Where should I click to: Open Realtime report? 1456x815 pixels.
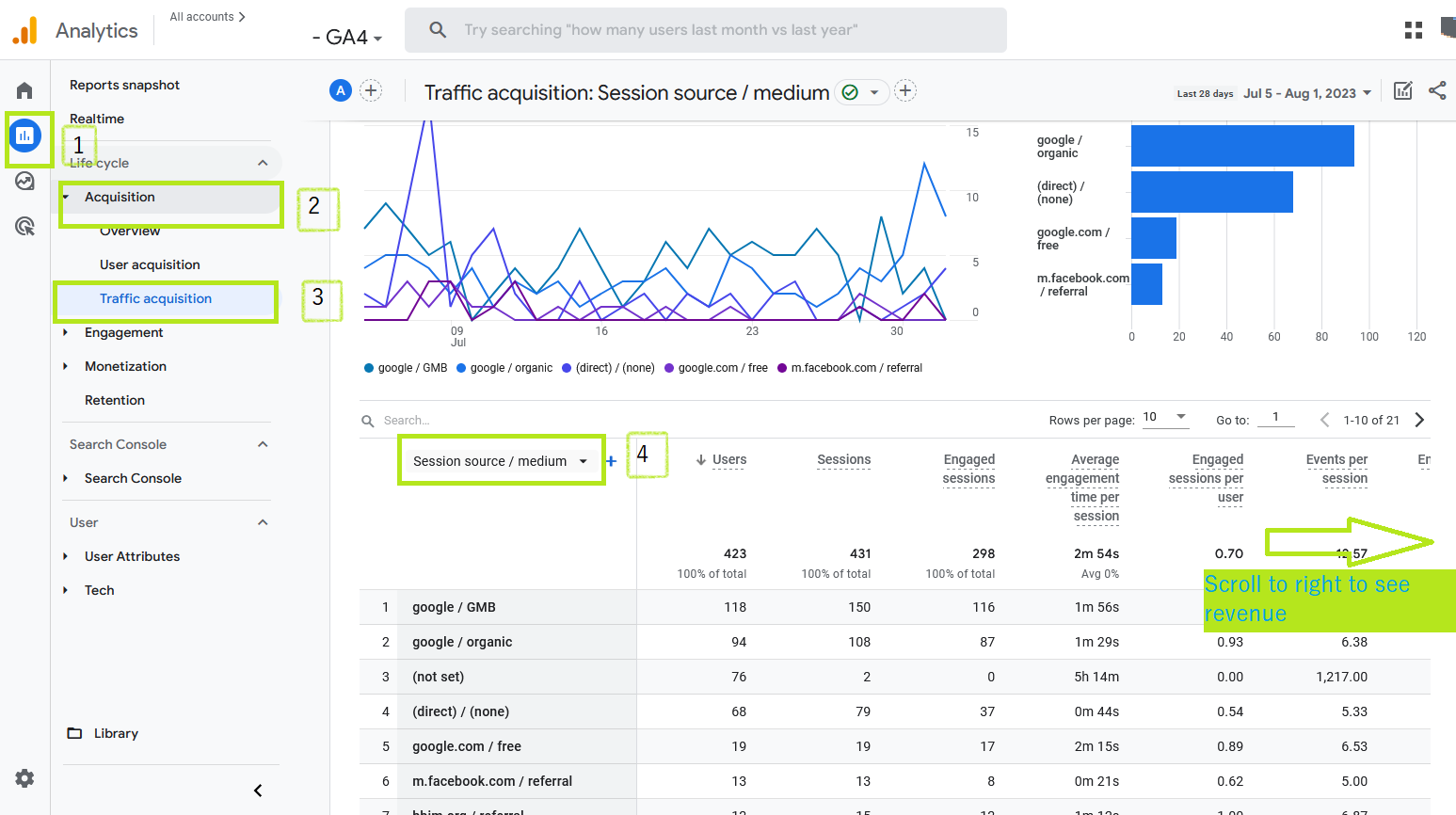tap(97, 119)
